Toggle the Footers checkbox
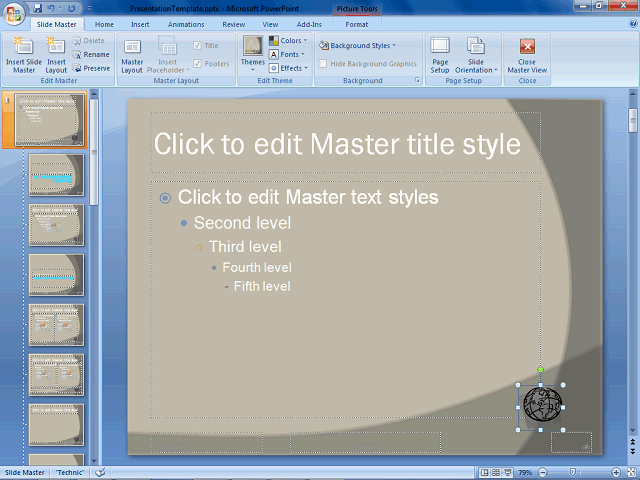The image size is (640, 480). point(198,63)
